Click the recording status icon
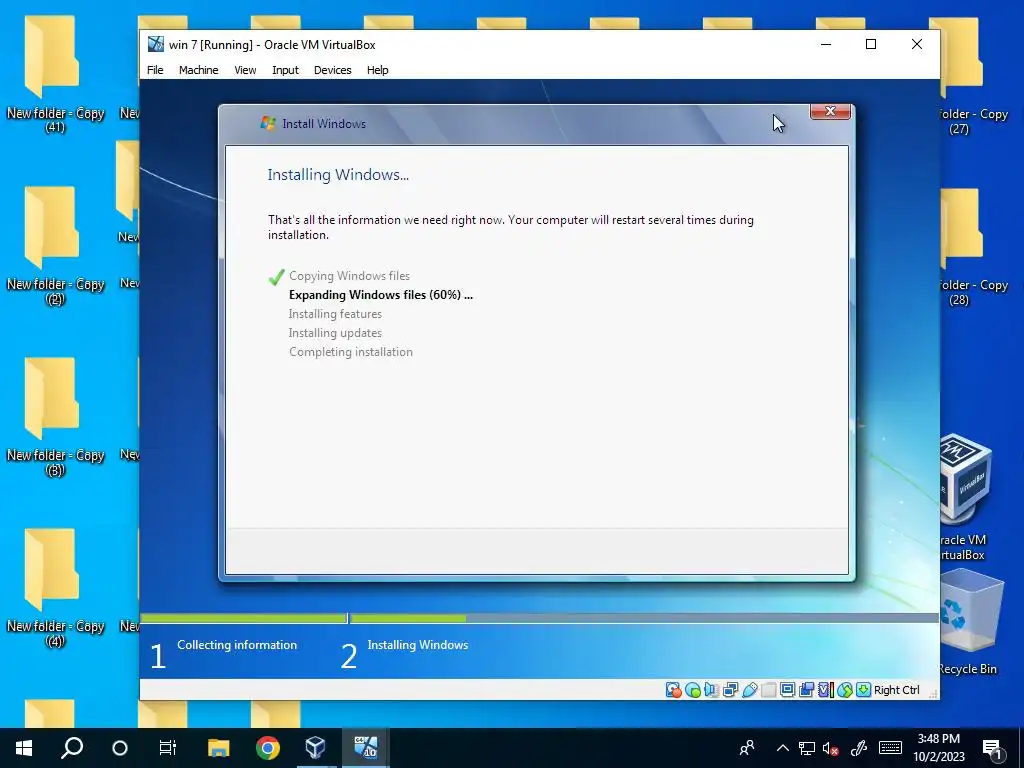The width and height of the screenshot is (1024, 768). (x=806, y=690)
